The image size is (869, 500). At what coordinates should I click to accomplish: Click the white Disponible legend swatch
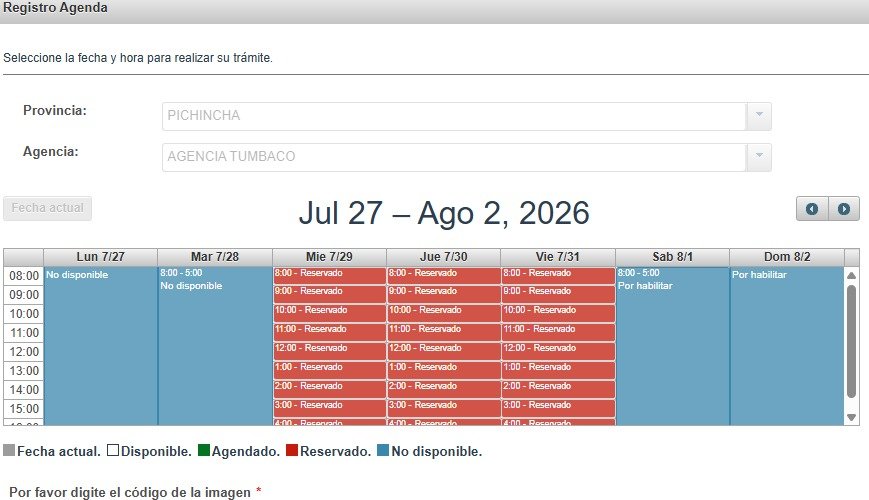(x=113, y=450)
